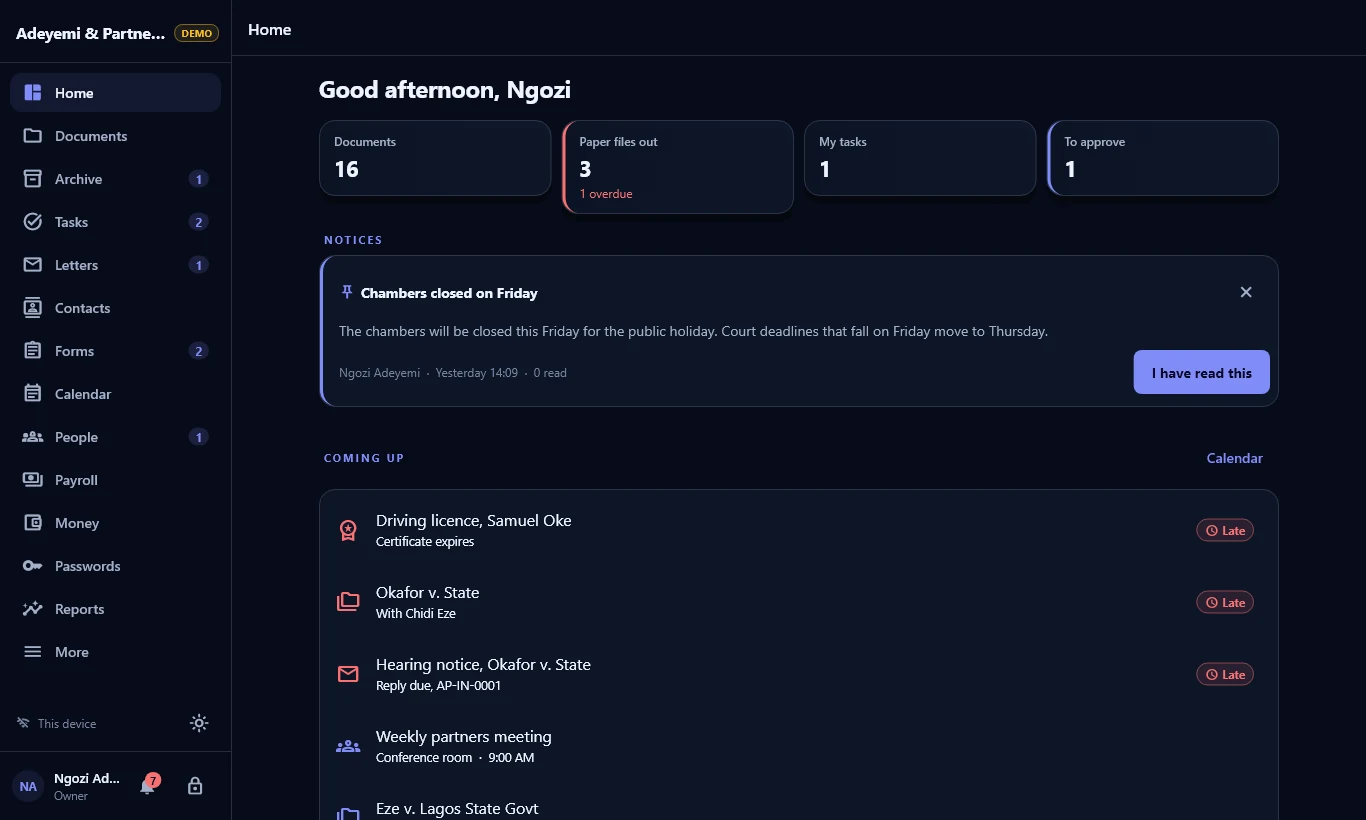Click the certificate icon for Driving licence

coord(348,530)
